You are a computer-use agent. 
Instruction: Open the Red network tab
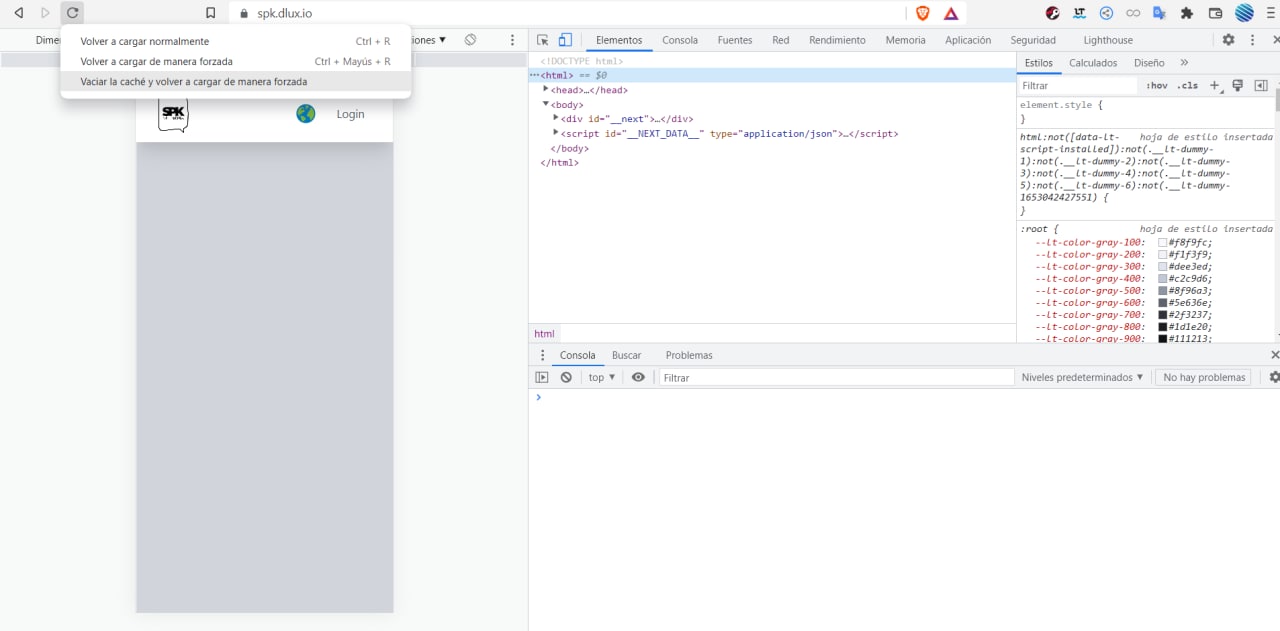coord(781,40)
